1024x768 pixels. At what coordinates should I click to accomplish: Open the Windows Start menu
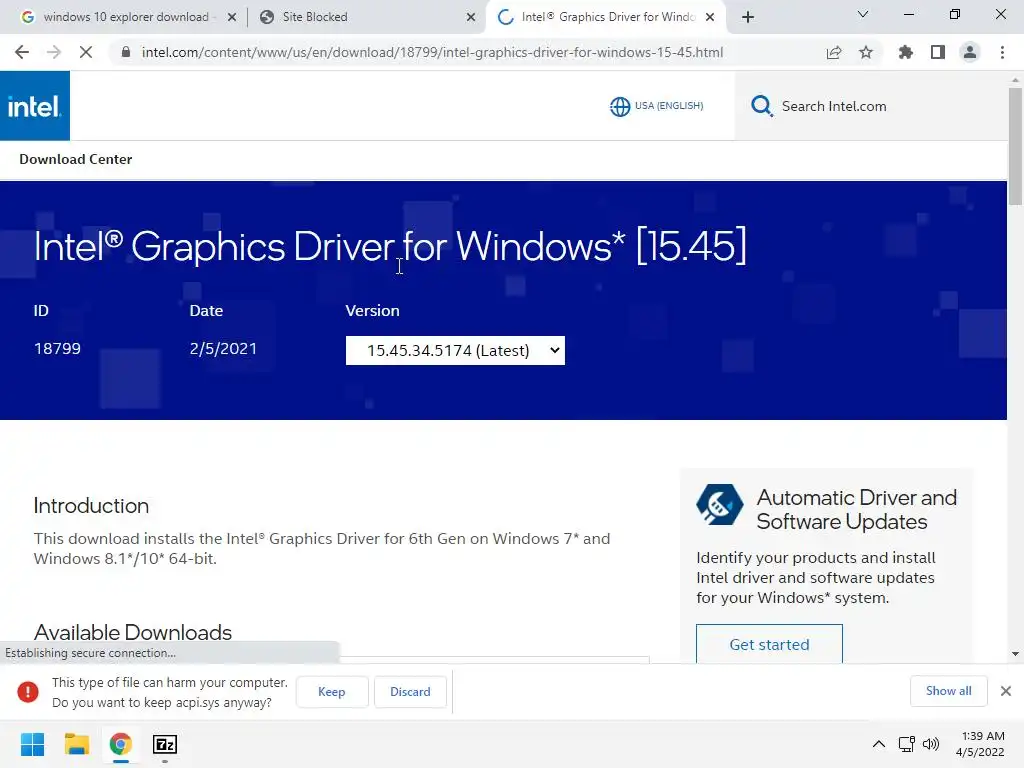coord(32,744)
